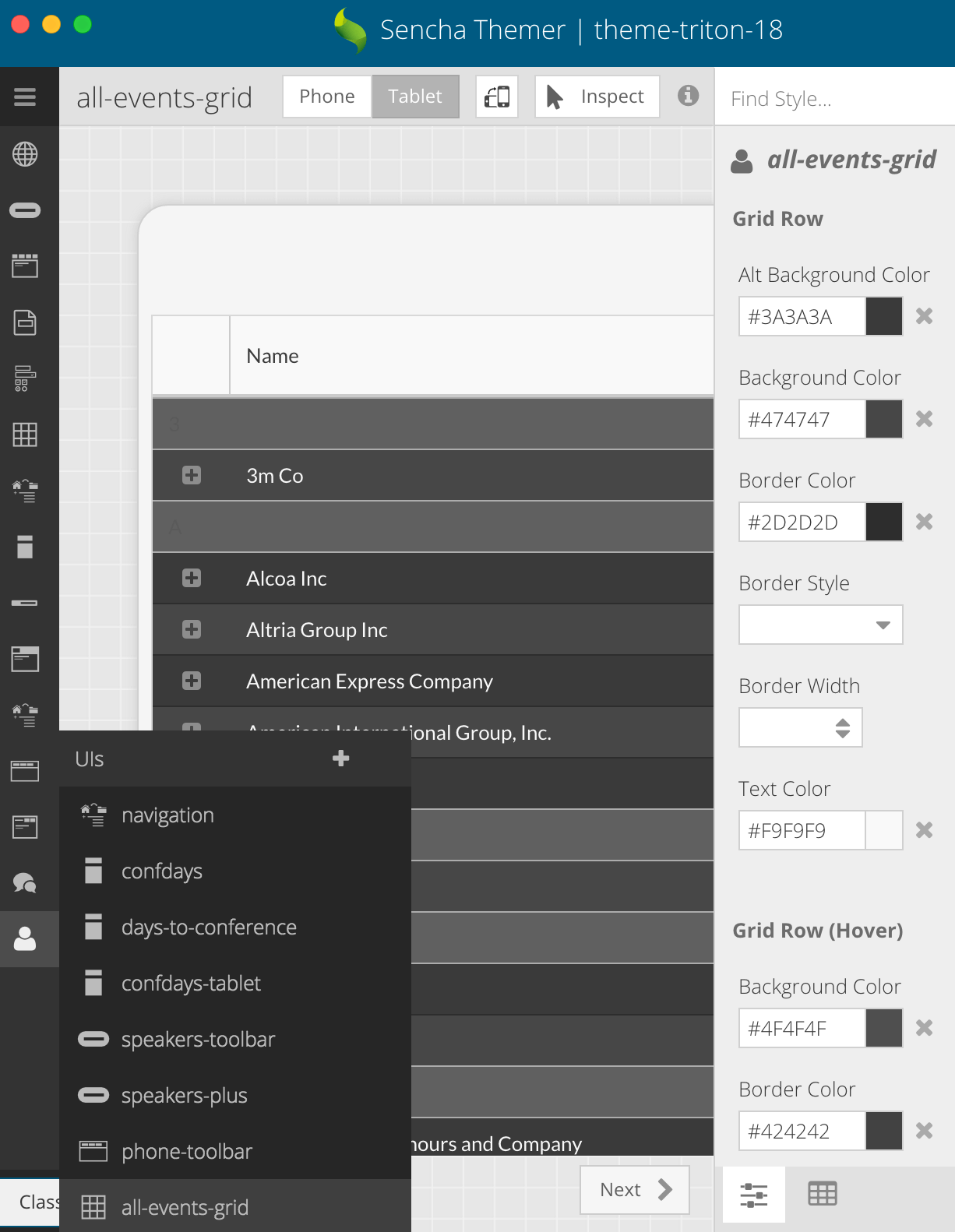
Task: Switch preview to Phone
Action: click(327, 97)
